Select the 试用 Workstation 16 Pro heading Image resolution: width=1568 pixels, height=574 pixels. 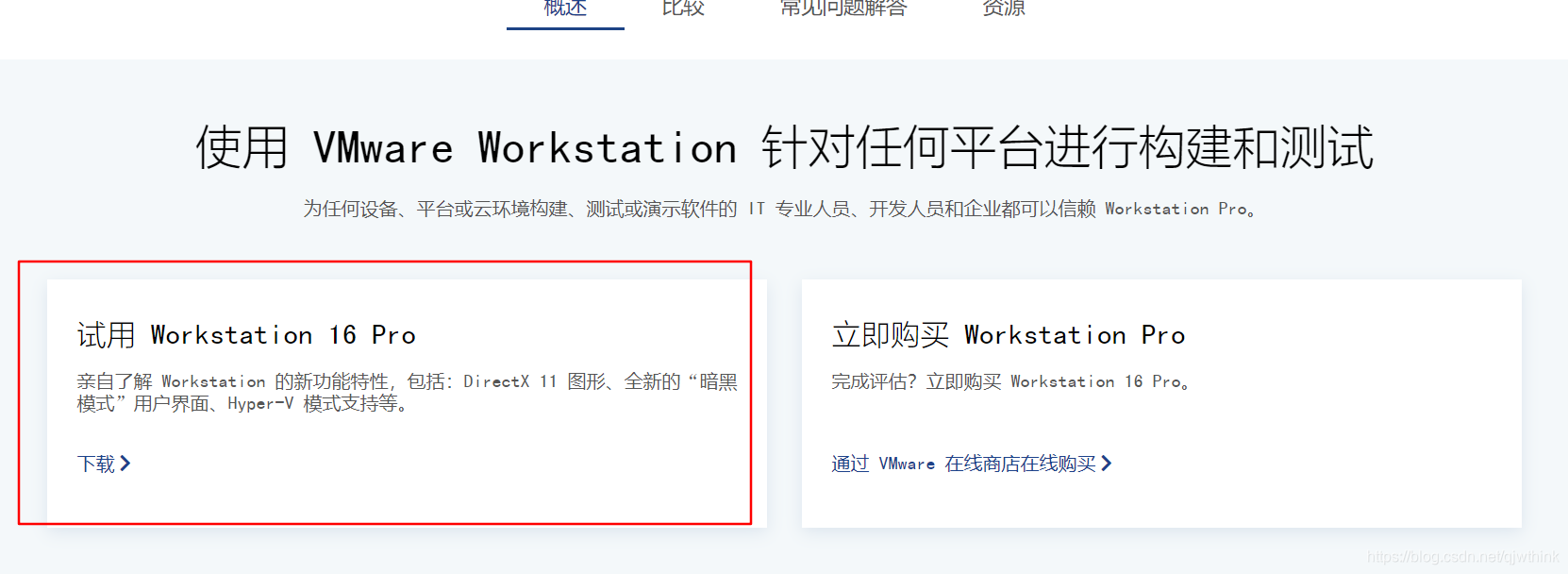(x=246, y=335)
